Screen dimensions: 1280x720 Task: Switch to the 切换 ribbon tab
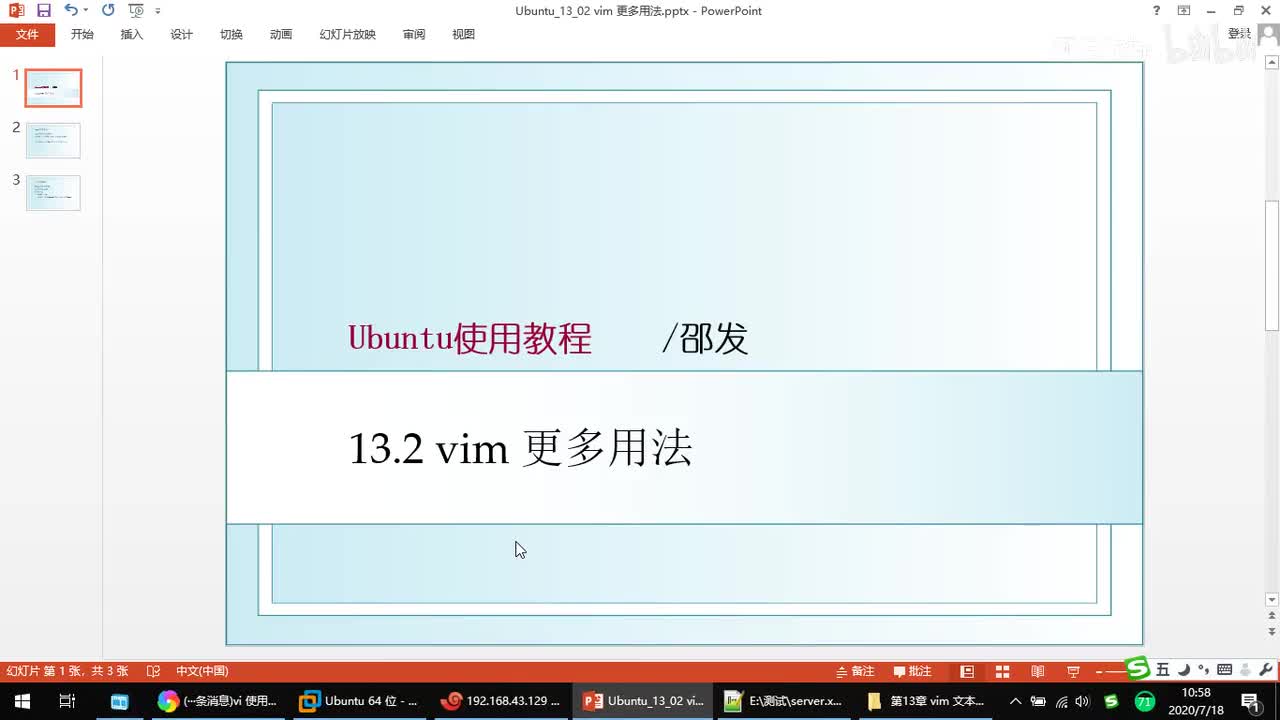(x=232, y=34)
